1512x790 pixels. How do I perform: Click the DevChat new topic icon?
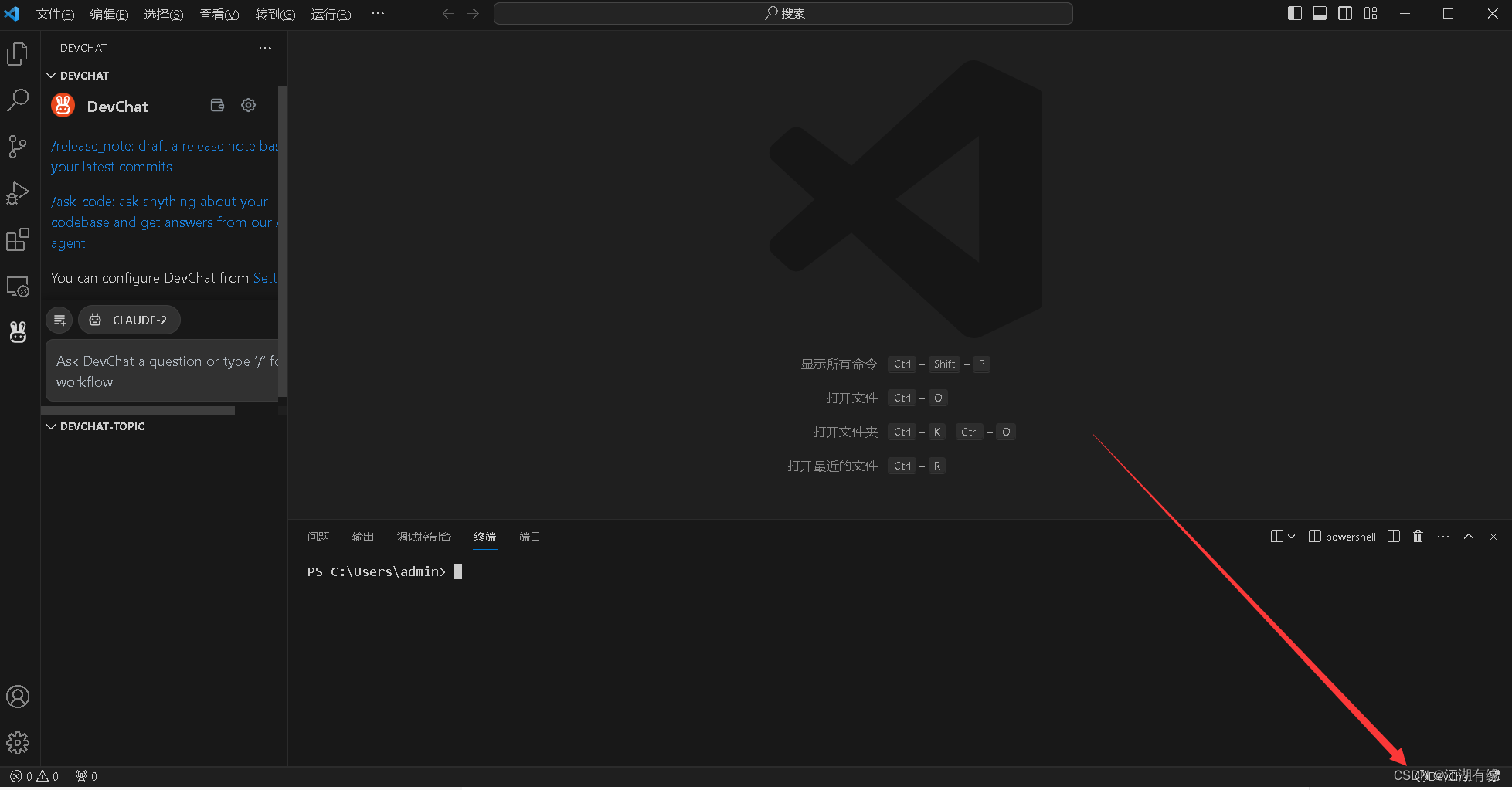tap(217, 105)
